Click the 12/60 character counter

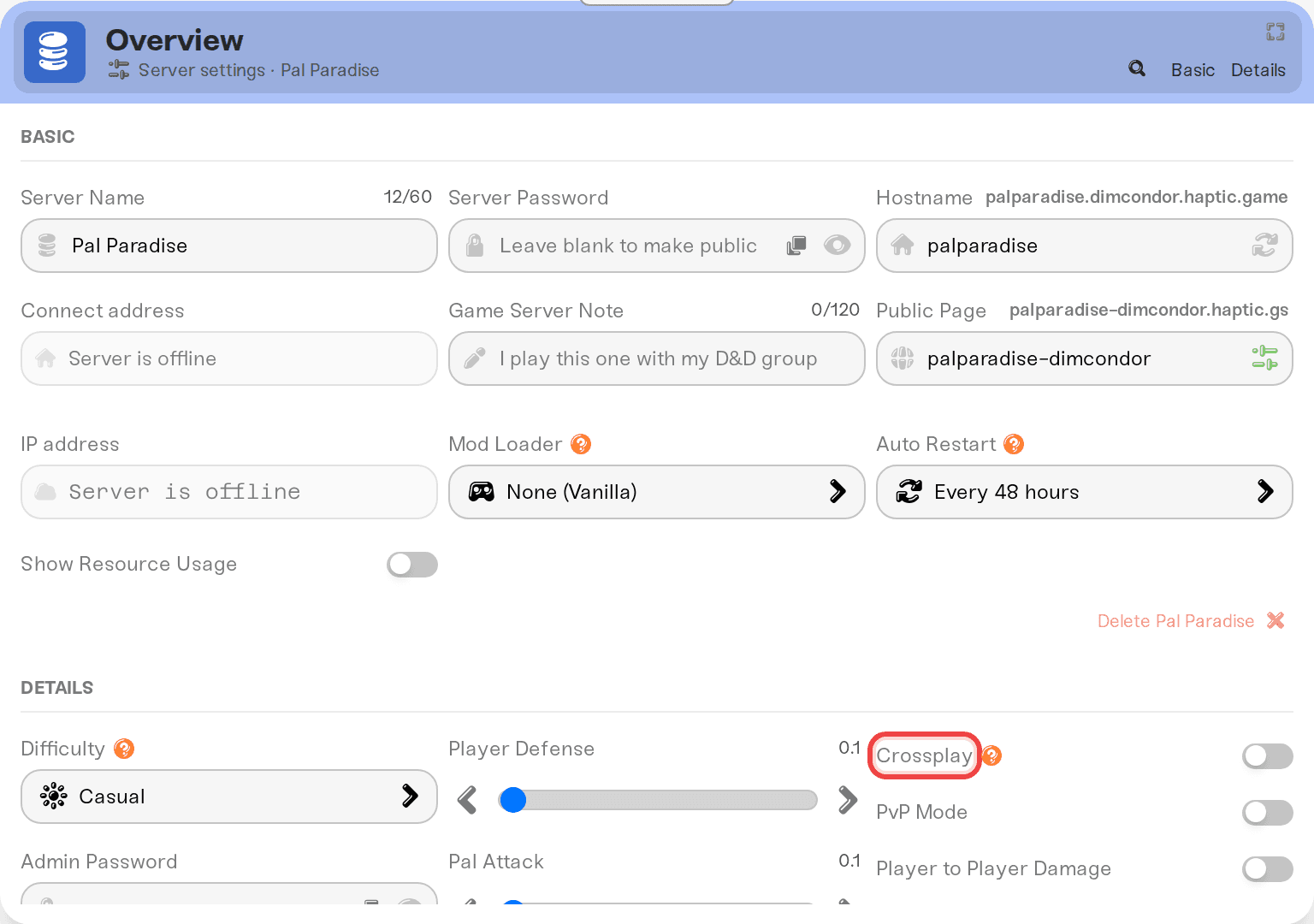[x=407, y=197]
